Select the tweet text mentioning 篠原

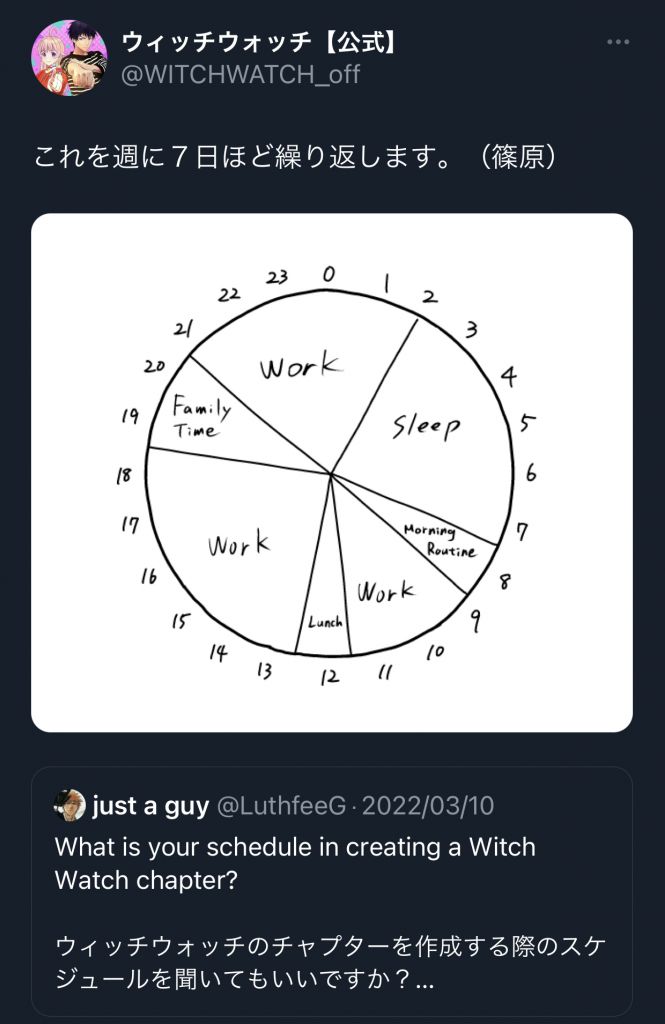tap(295, 157)
